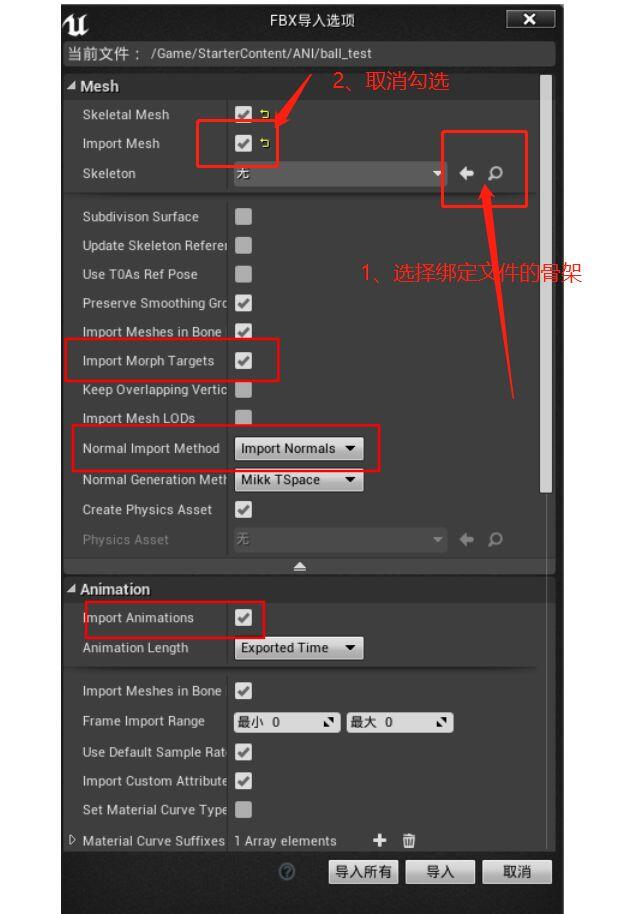
Task: Expand Material Curve Suffixes array
Action: [x=72, y=840]
